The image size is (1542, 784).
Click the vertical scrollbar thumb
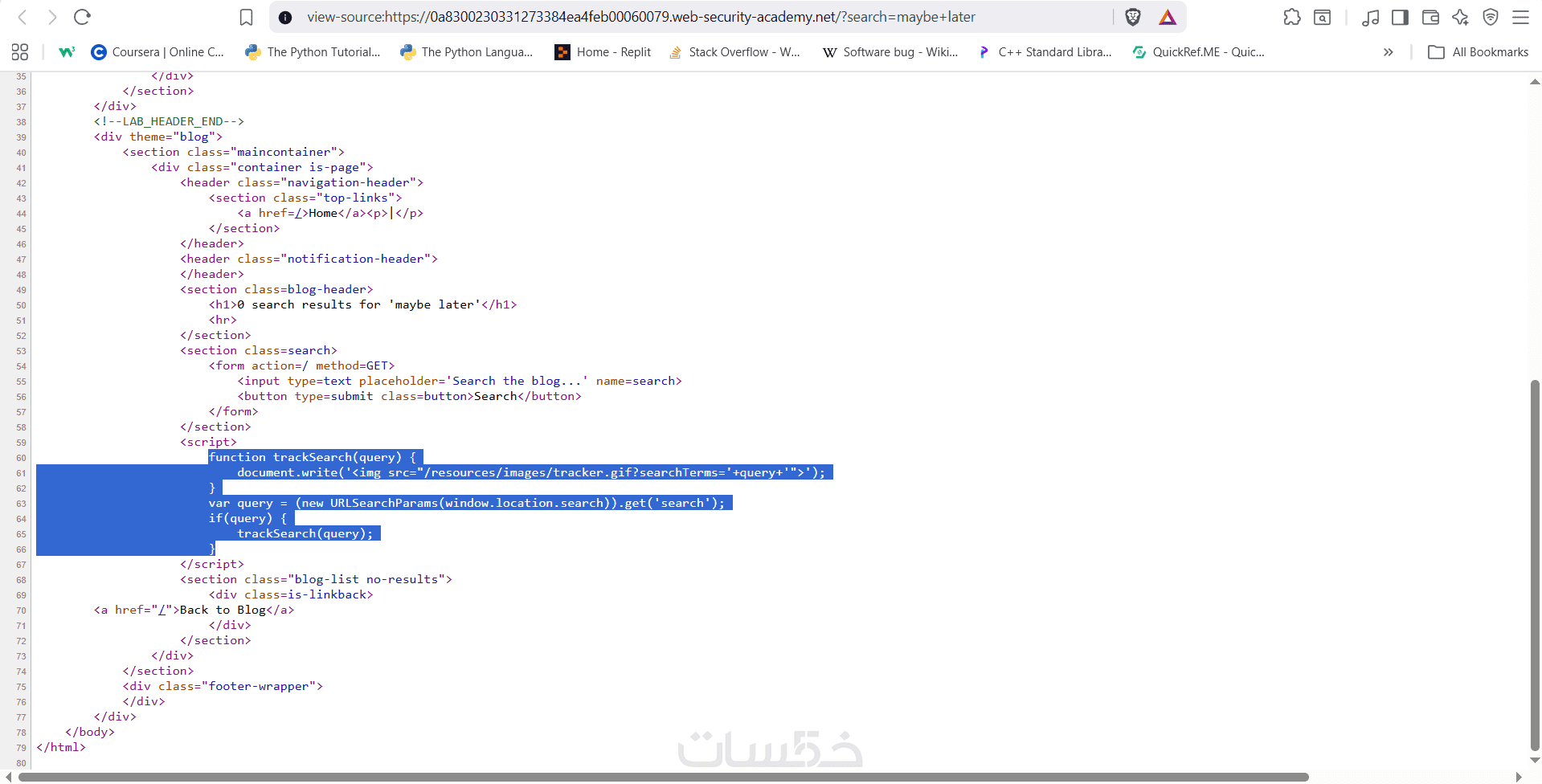pyautogui.click(x=1535, y=564)
